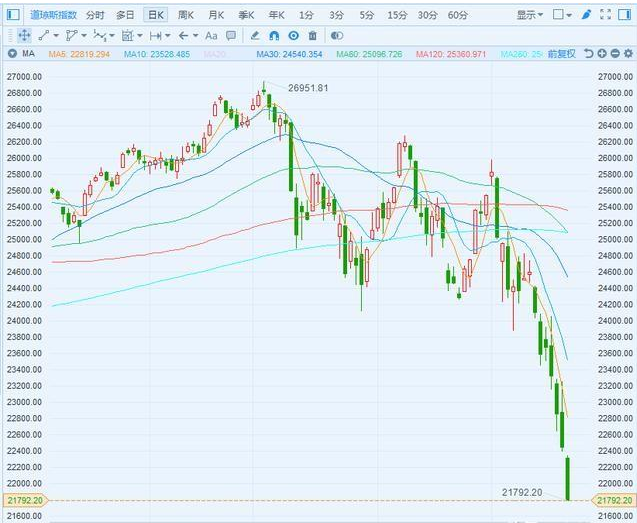This screenshot has width=637, height=523.
Task: Click the 道琼斯指数 index name
Action: [53, 15]
